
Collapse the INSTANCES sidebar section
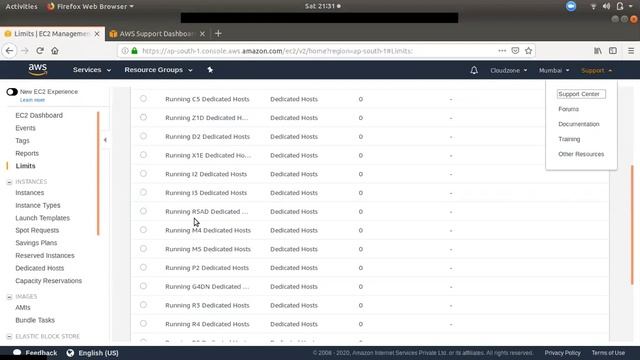[9, 182]
